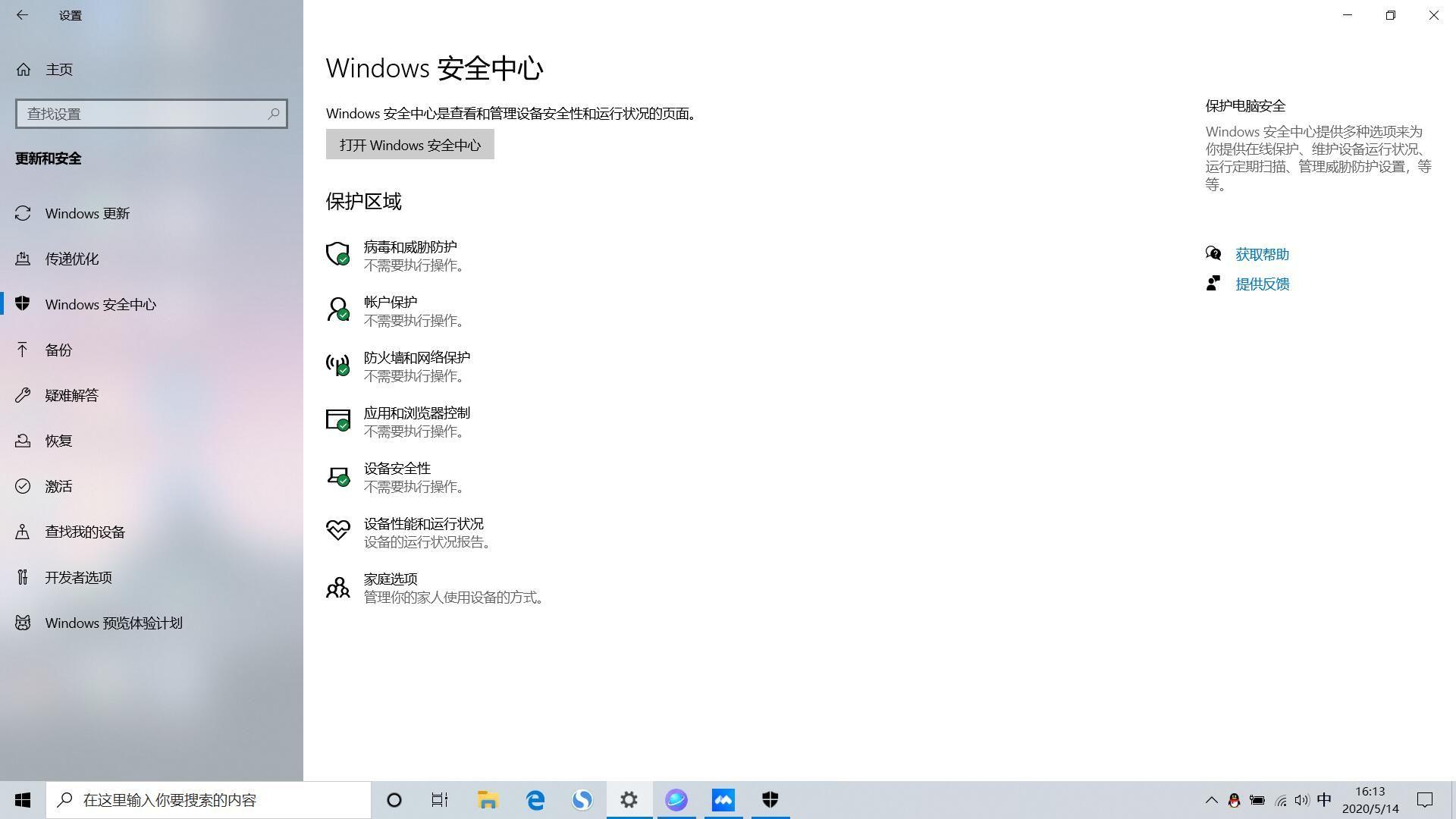The height and width of the screenshot is (819, 1456).
Task: Go to 主页 settings home
Action: pyautogui.click(x=58, y=70)
